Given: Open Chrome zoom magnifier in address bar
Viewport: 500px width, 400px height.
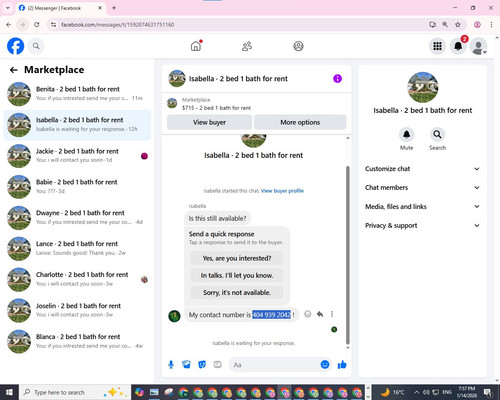Looking at the screenshot, I should (x=445, y=25).
